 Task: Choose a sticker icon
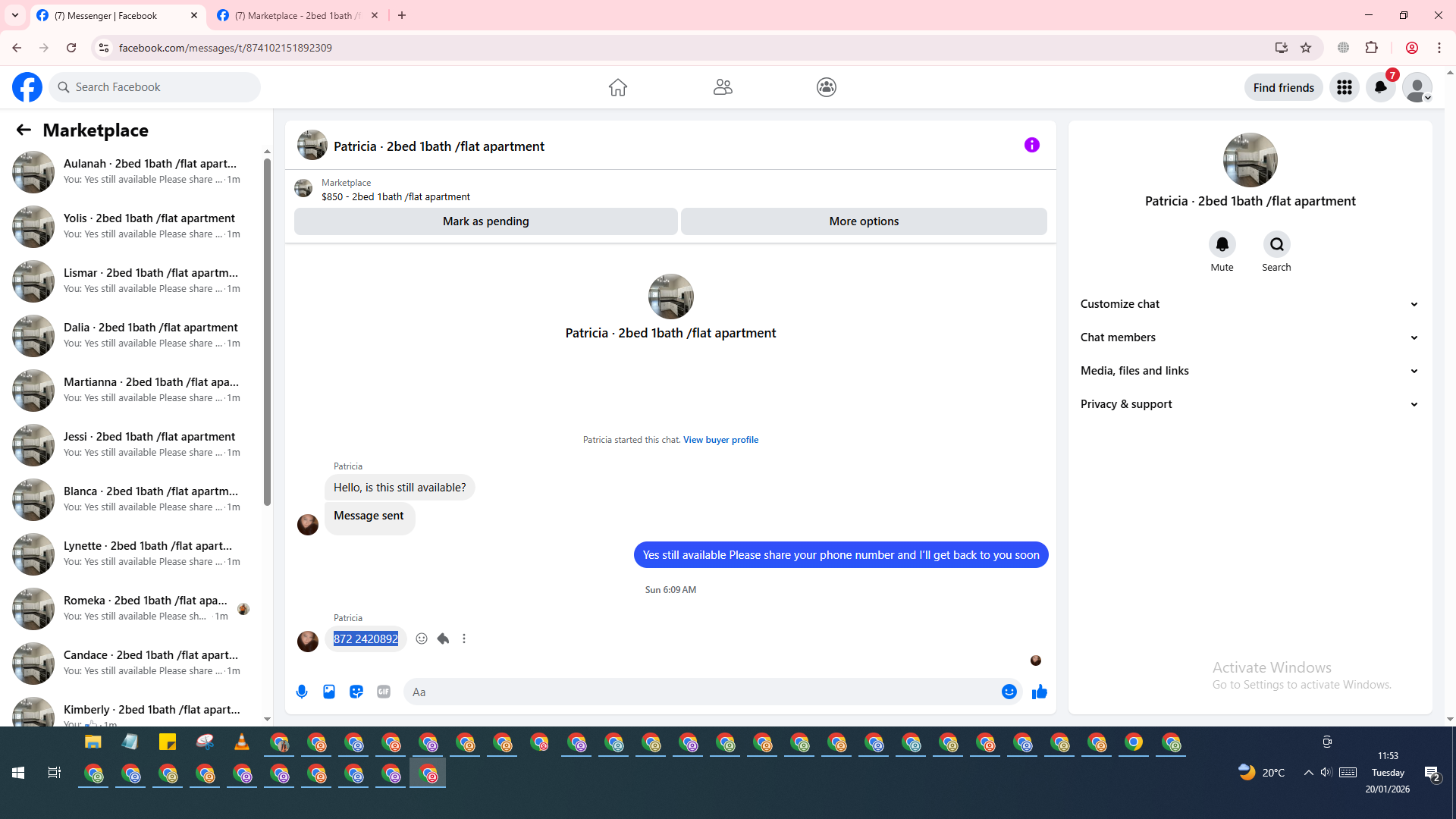356,692
